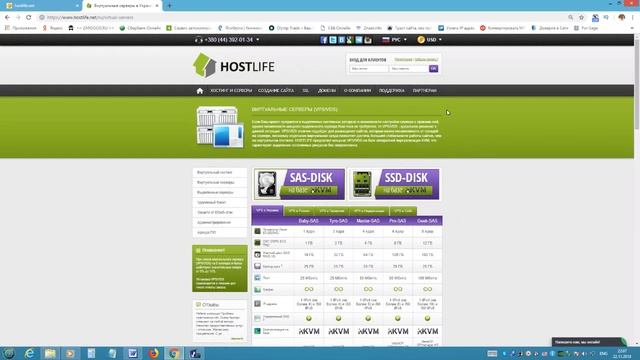Click unlimited traffic icon under Baby-SAS
Image resolution: width=640 pixels, height=360 pixels.
pos(309,289)
